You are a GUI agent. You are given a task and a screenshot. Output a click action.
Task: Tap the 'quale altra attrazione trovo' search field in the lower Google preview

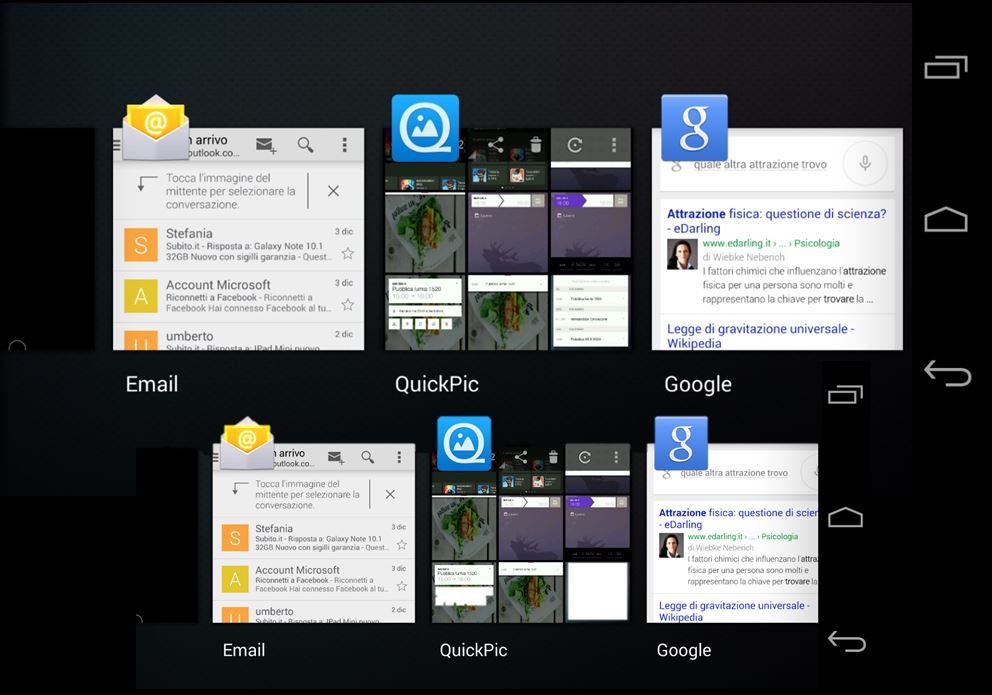(734, 473)
